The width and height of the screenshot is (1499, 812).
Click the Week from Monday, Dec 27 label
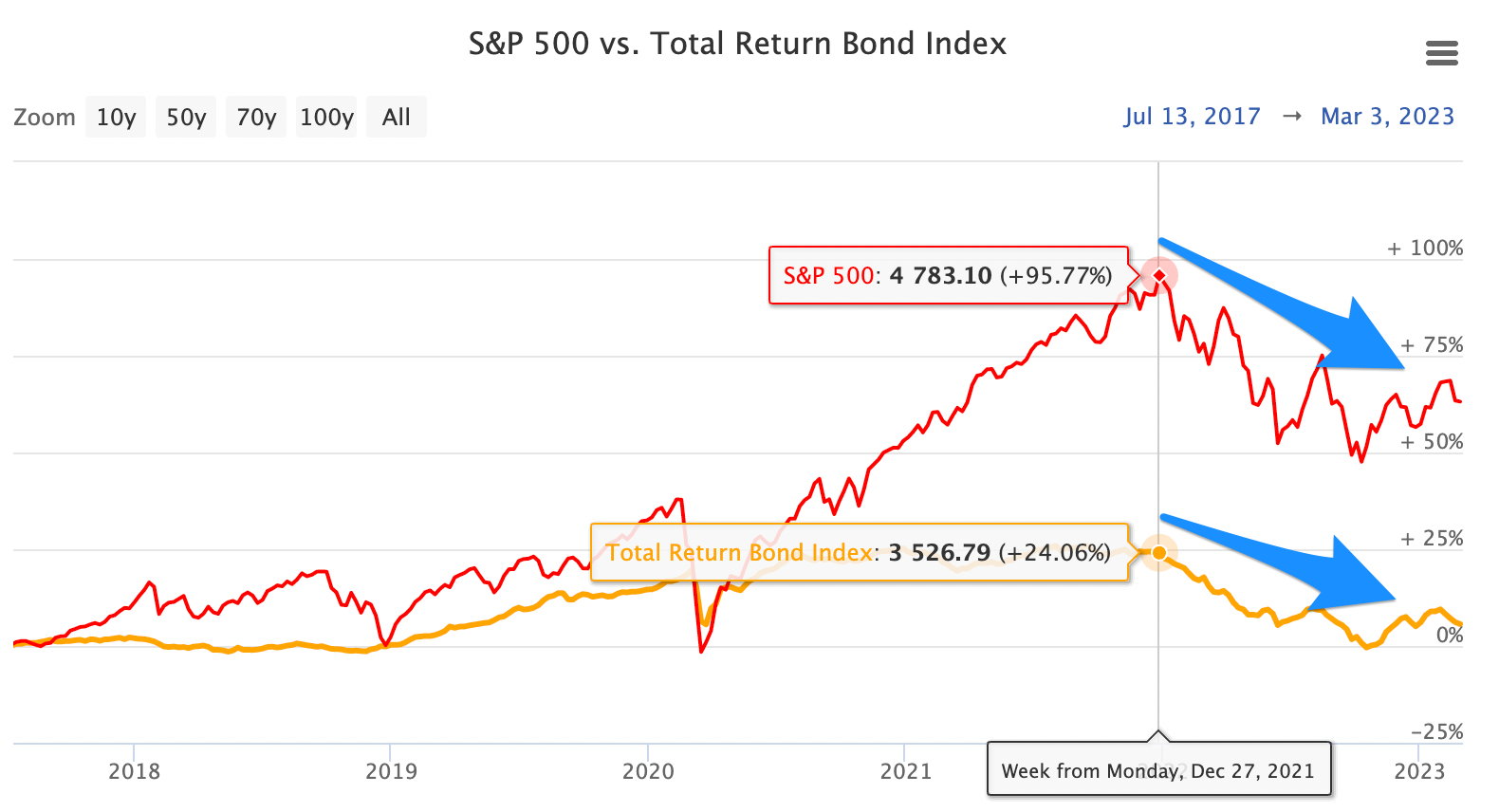tap(1157, 770)
